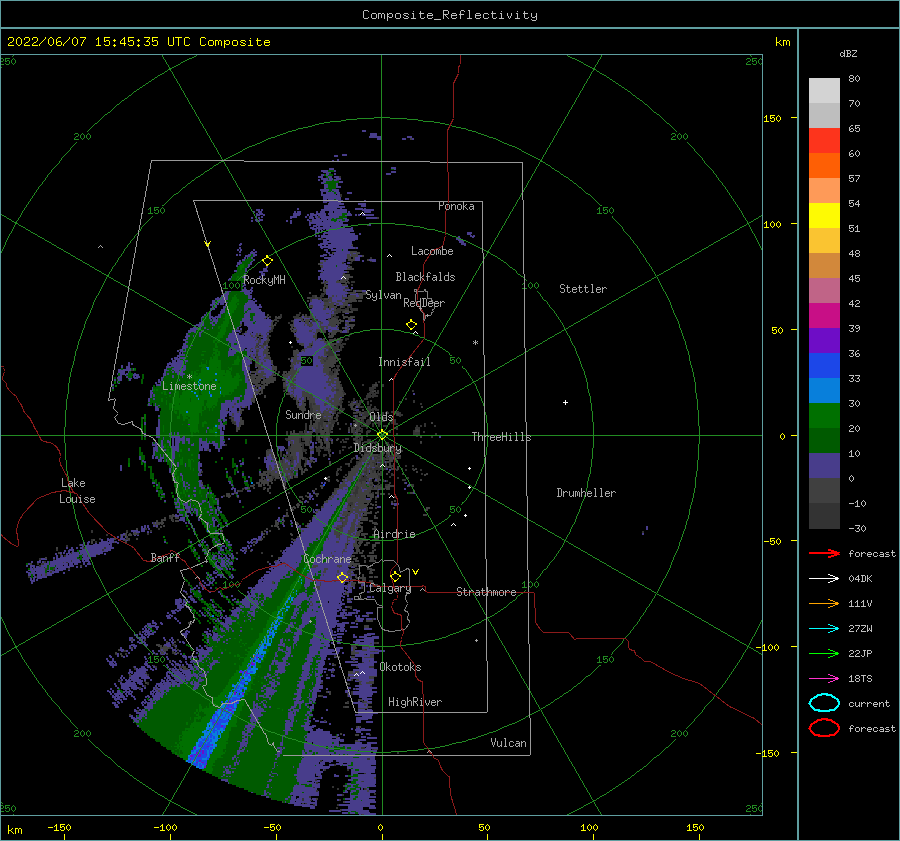Select the white 04DK arrow legend icon
Viewport: 900px width, 841px height.
point(824,579)
